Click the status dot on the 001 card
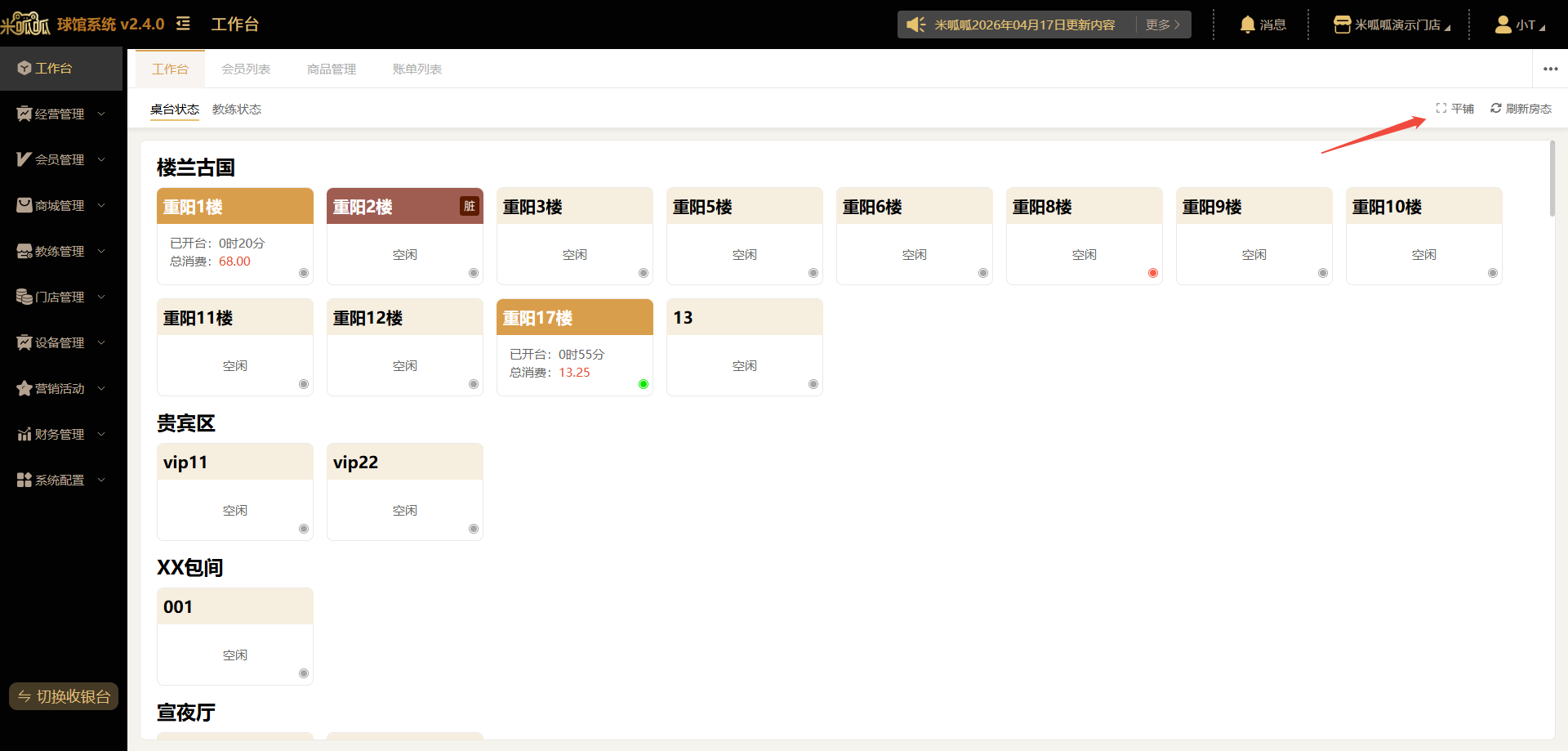Image resolution: width=1568 pixels, height=751 pixels. [x=304, y=673]
